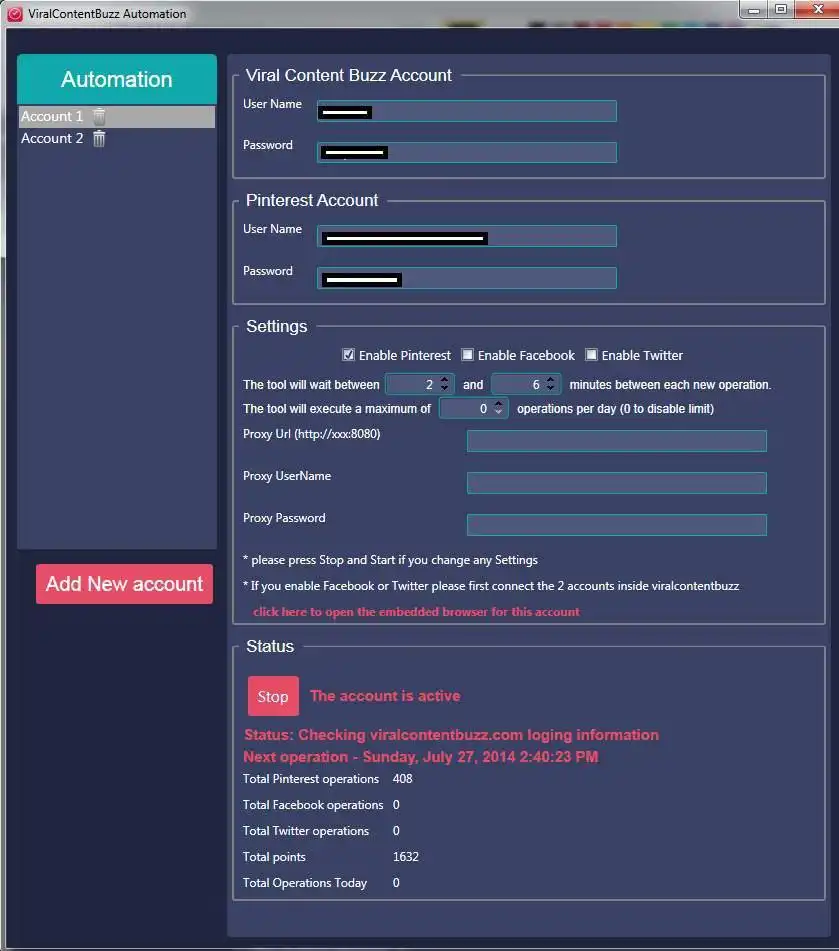Click the 'Status: Checking viralcontentbuzz.com' line
This screenshot has height=951, width=839.
tap(451, 735)
